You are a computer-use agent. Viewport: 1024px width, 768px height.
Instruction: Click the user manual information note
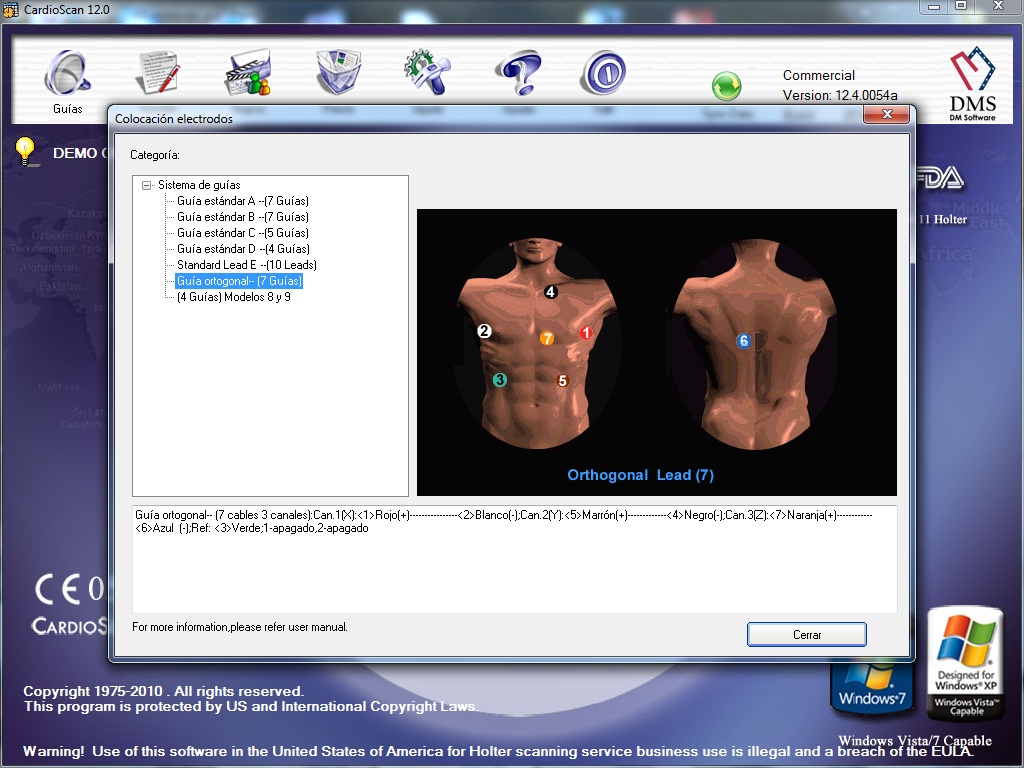coord(240,627)
